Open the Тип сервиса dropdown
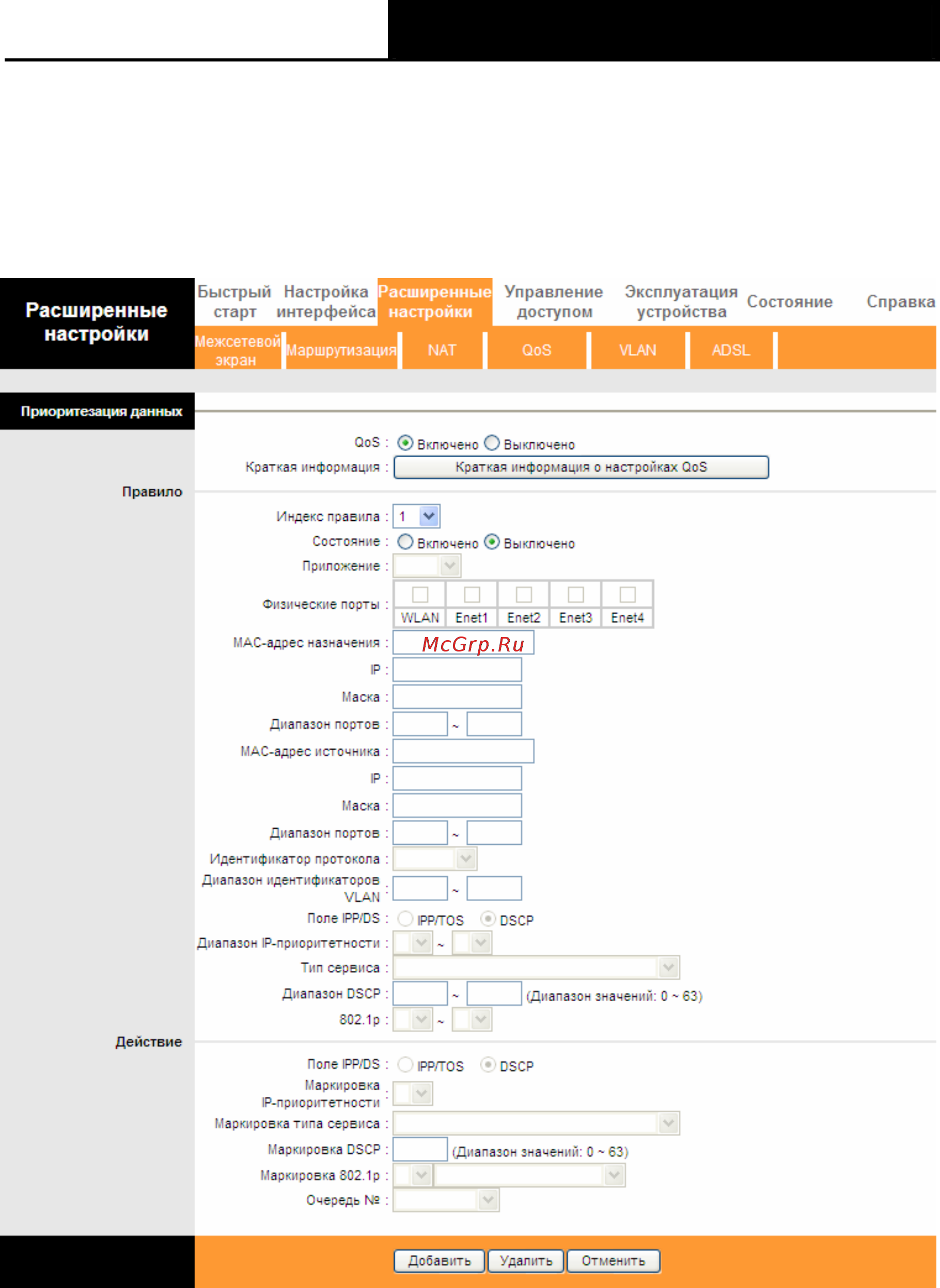This screenshot has height=1288, width=940. 536,967
